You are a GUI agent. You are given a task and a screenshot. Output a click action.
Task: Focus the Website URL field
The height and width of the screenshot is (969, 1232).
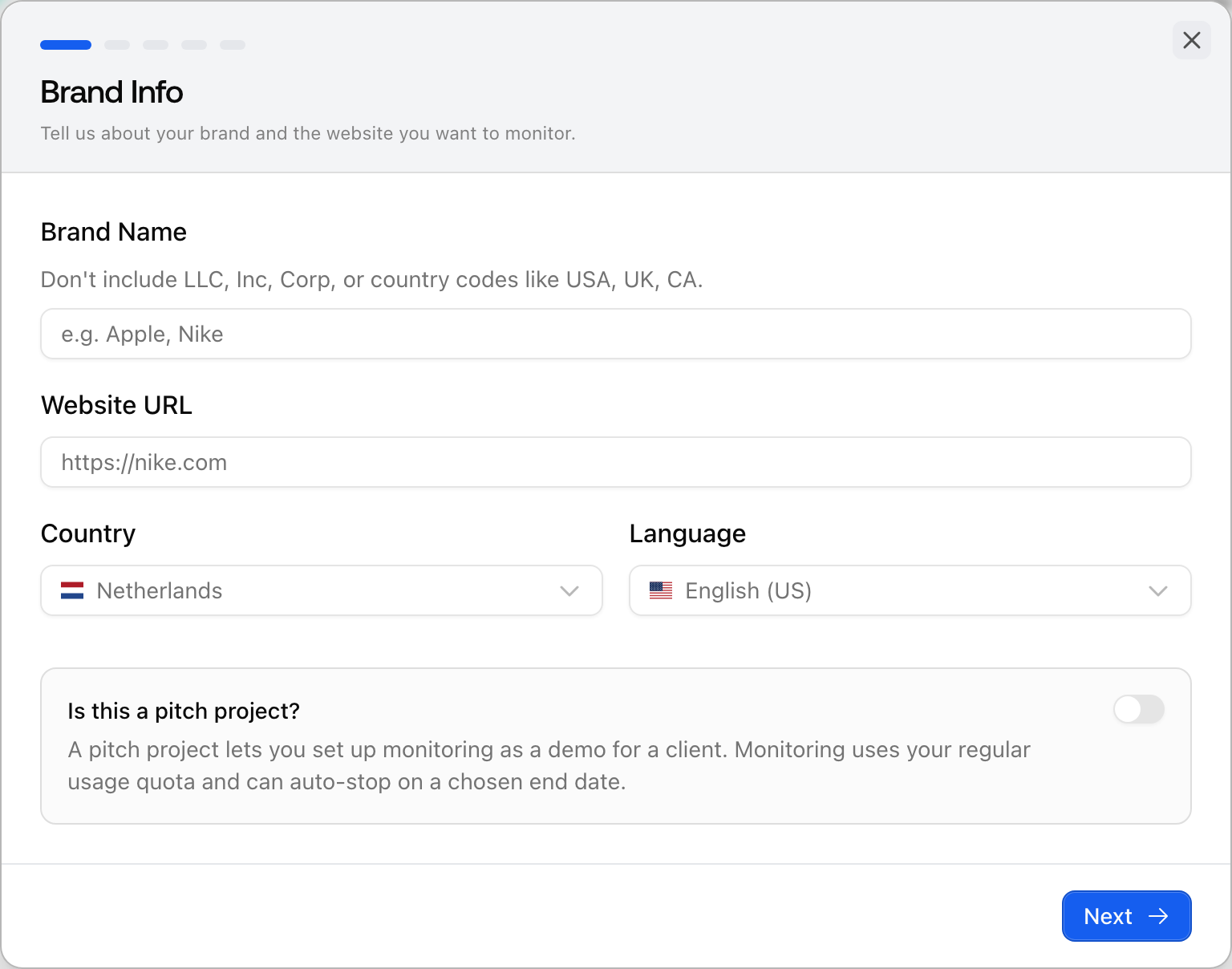[x=616, y=462]
